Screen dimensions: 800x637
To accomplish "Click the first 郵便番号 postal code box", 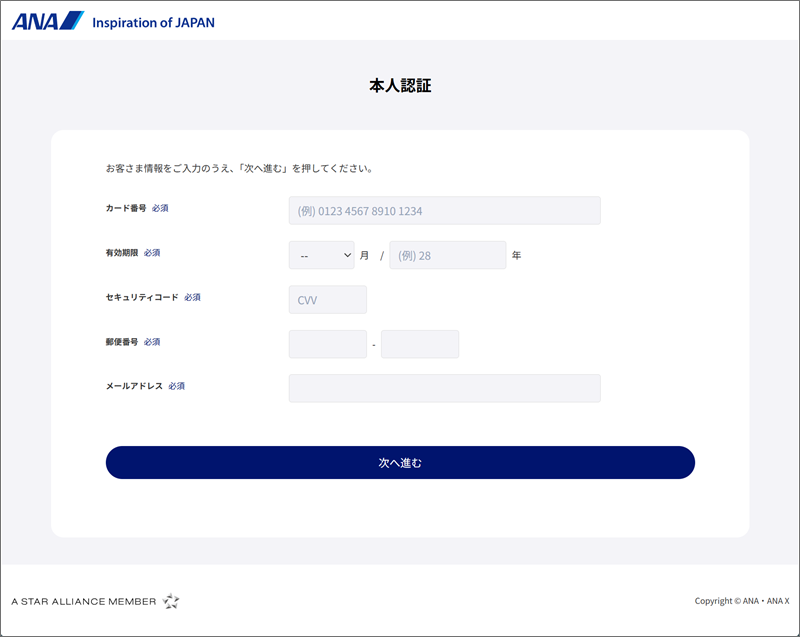I will tap(327, 344).
